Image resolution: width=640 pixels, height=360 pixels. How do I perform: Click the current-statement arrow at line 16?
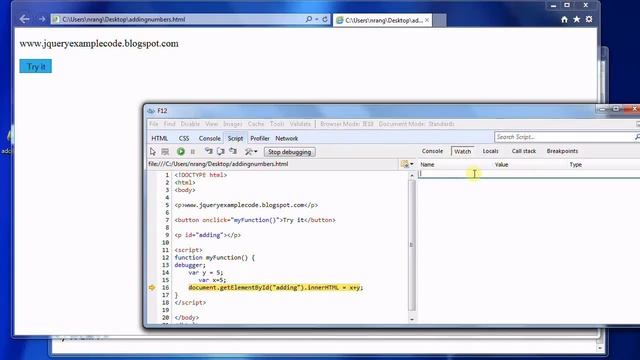tap(152, 287)
